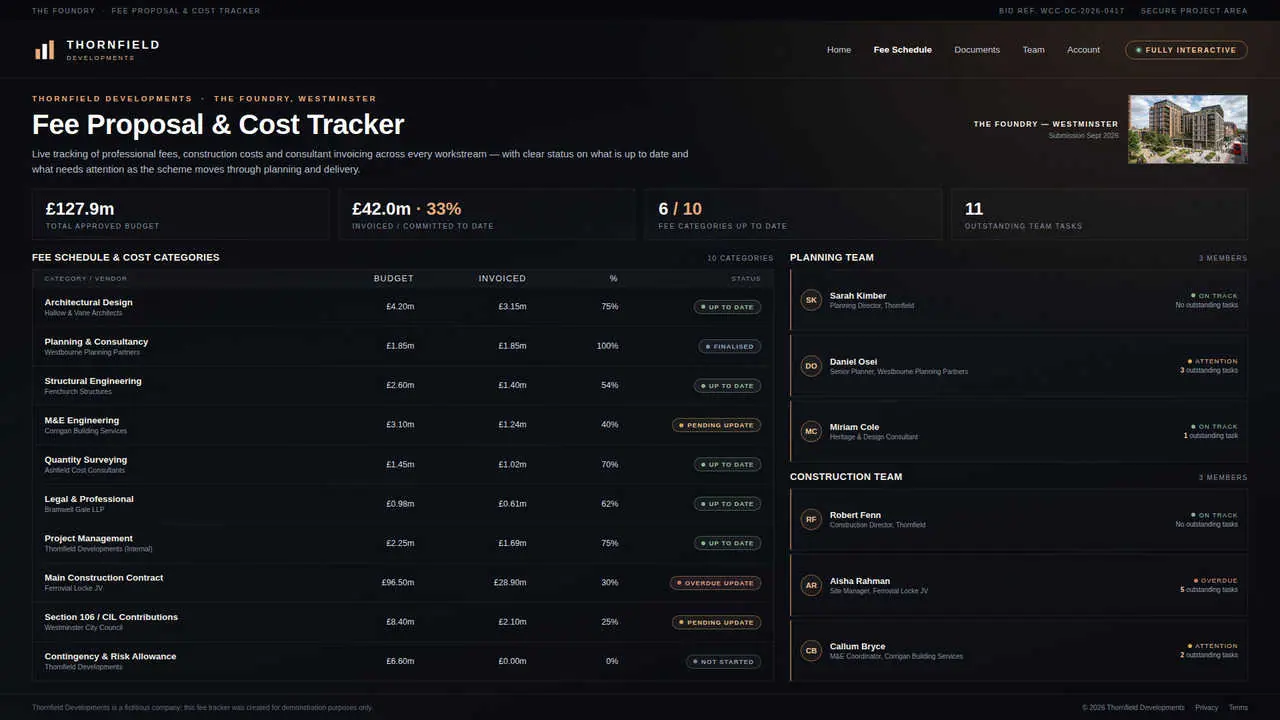Go to the Fee Schedule nav item
The height and width of the screenshot is (720, 1280).
coord(902,50)
